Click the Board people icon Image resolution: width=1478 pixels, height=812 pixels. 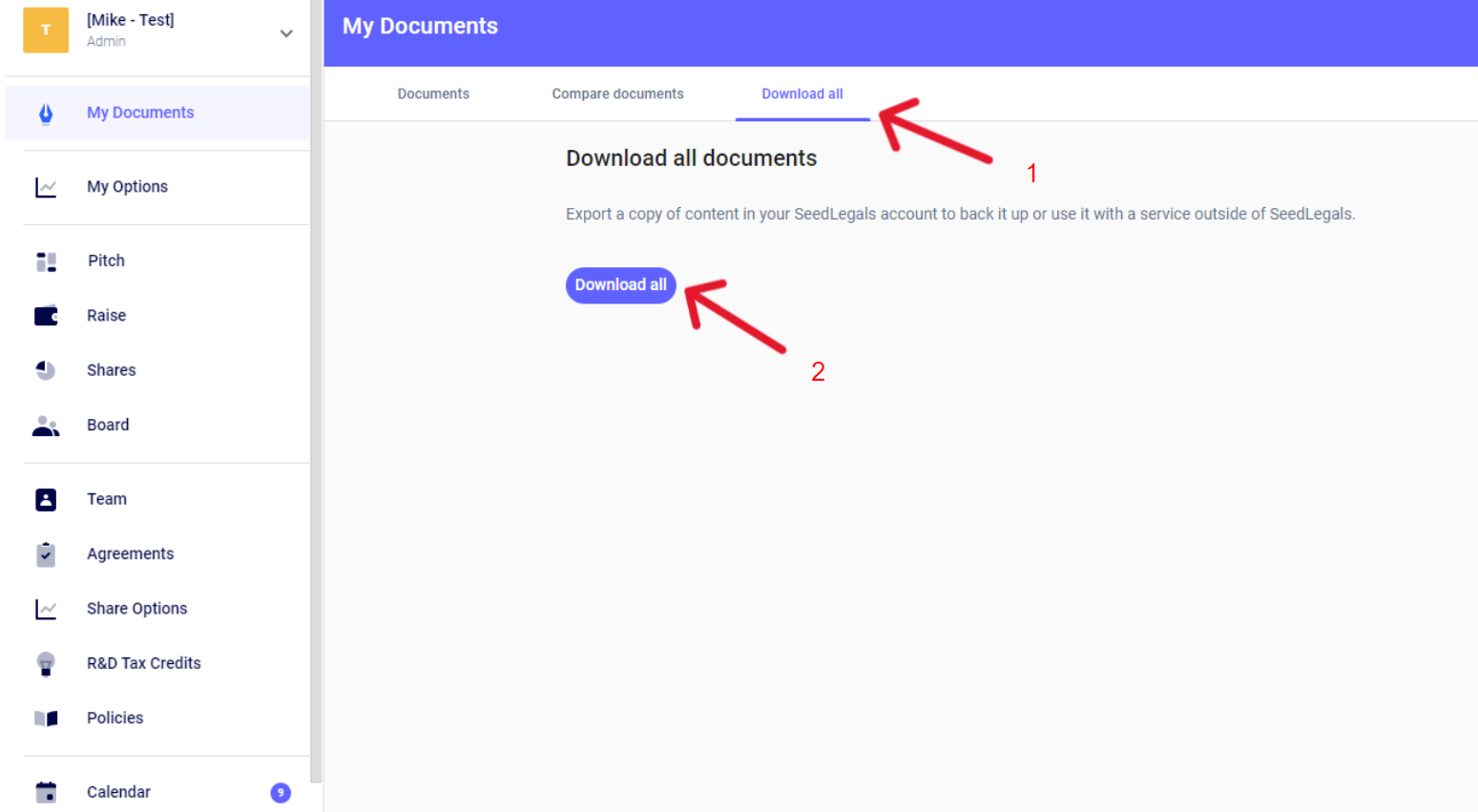pos(46,426)
